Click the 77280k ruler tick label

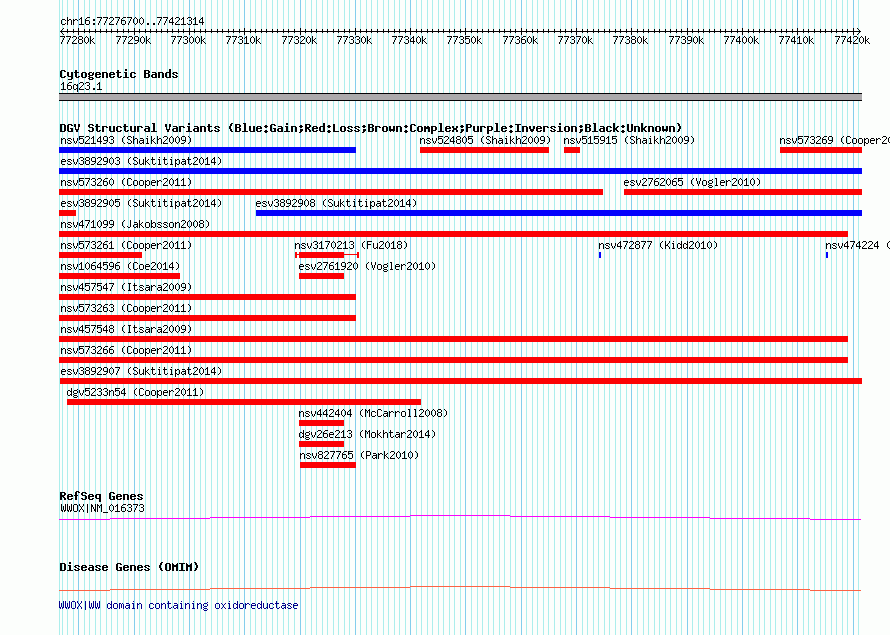coord(77,40)
